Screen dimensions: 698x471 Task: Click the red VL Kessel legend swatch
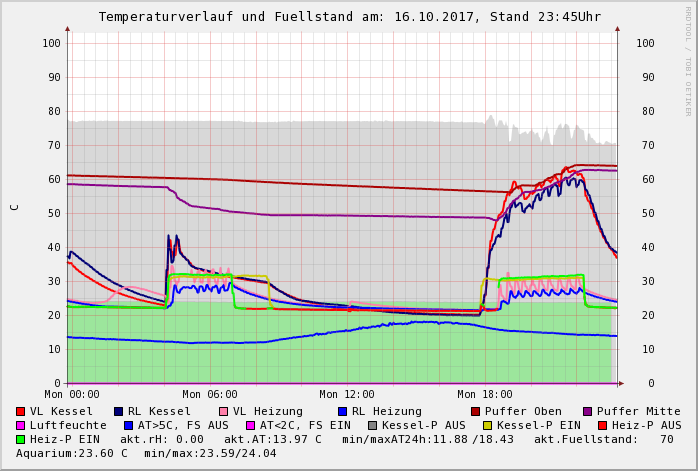point(21,411)
